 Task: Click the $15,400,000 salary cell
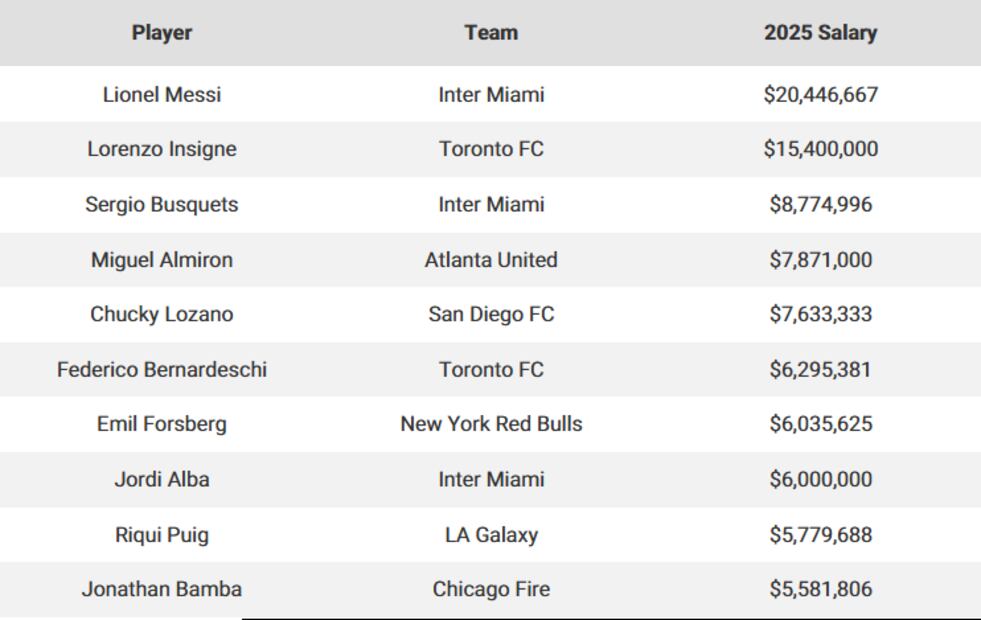[820, 150]
